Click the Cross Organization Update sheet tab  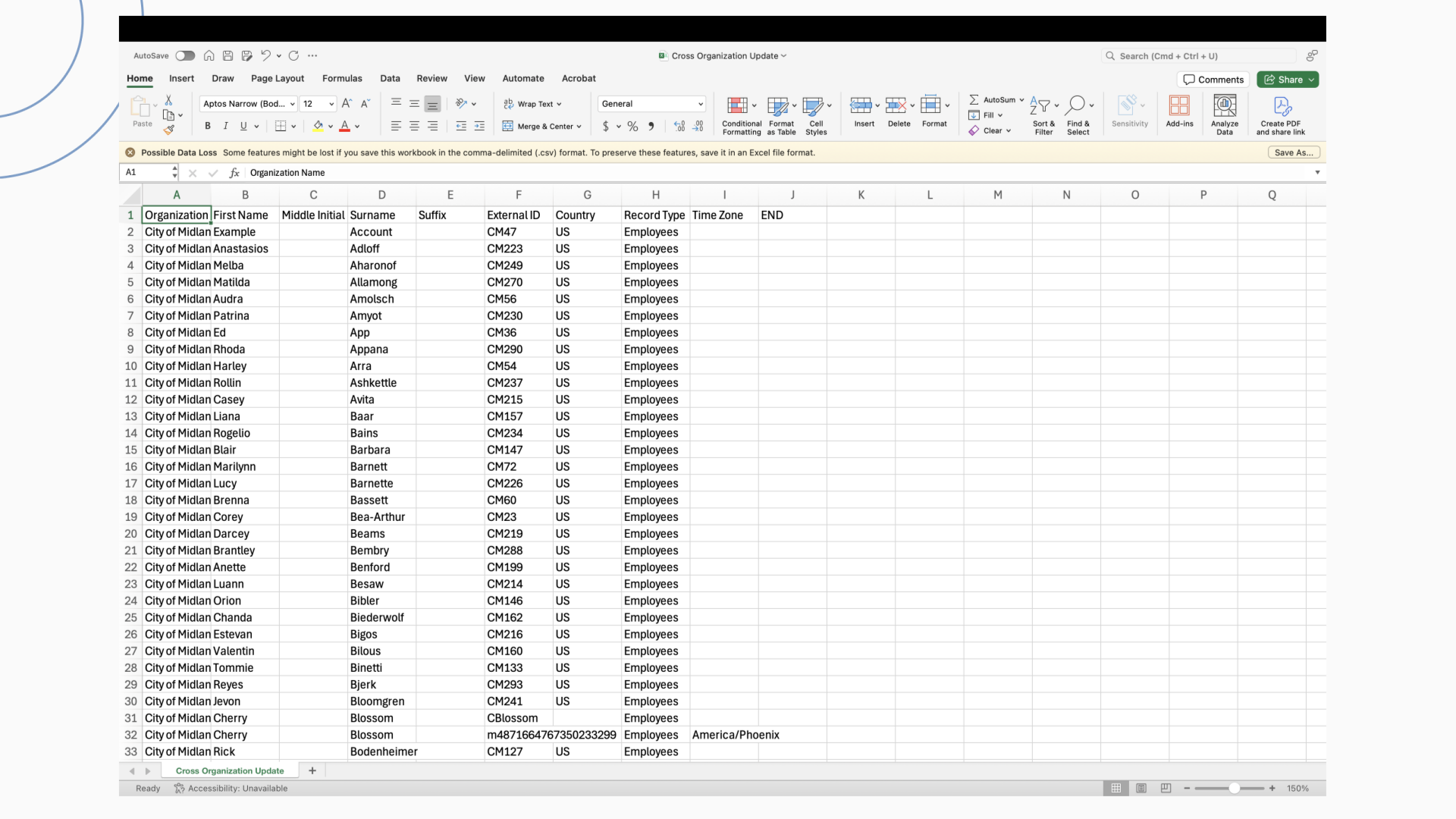tap(229, 770)
